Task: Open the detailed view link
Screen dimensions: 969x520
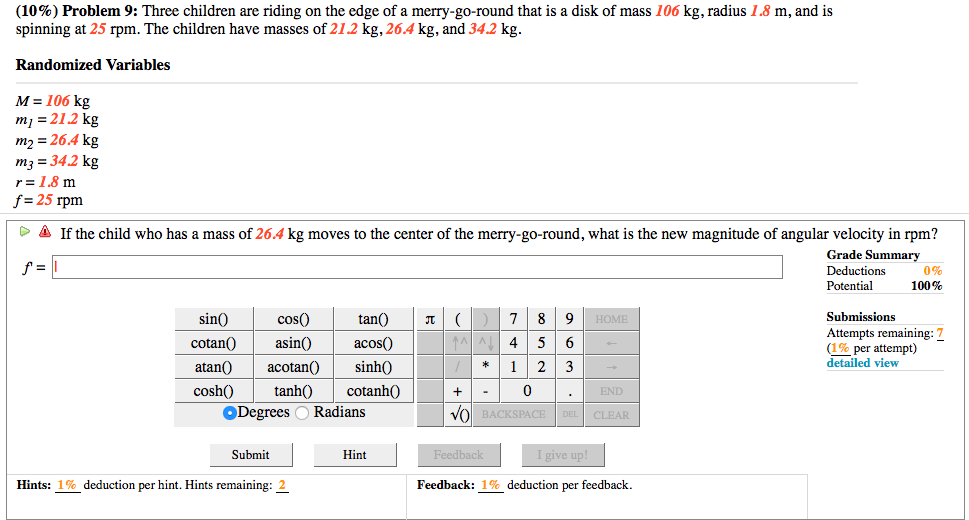Action: tap(863, 363)
